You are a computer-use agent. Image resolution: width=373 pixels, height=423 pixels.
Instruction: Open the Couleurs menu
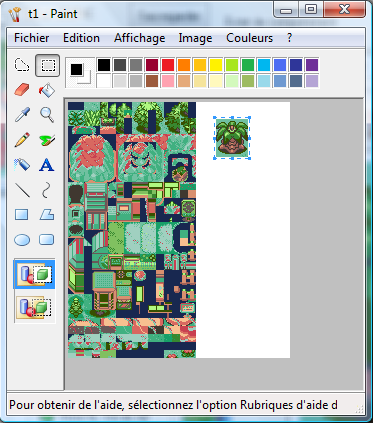point(249,38)
